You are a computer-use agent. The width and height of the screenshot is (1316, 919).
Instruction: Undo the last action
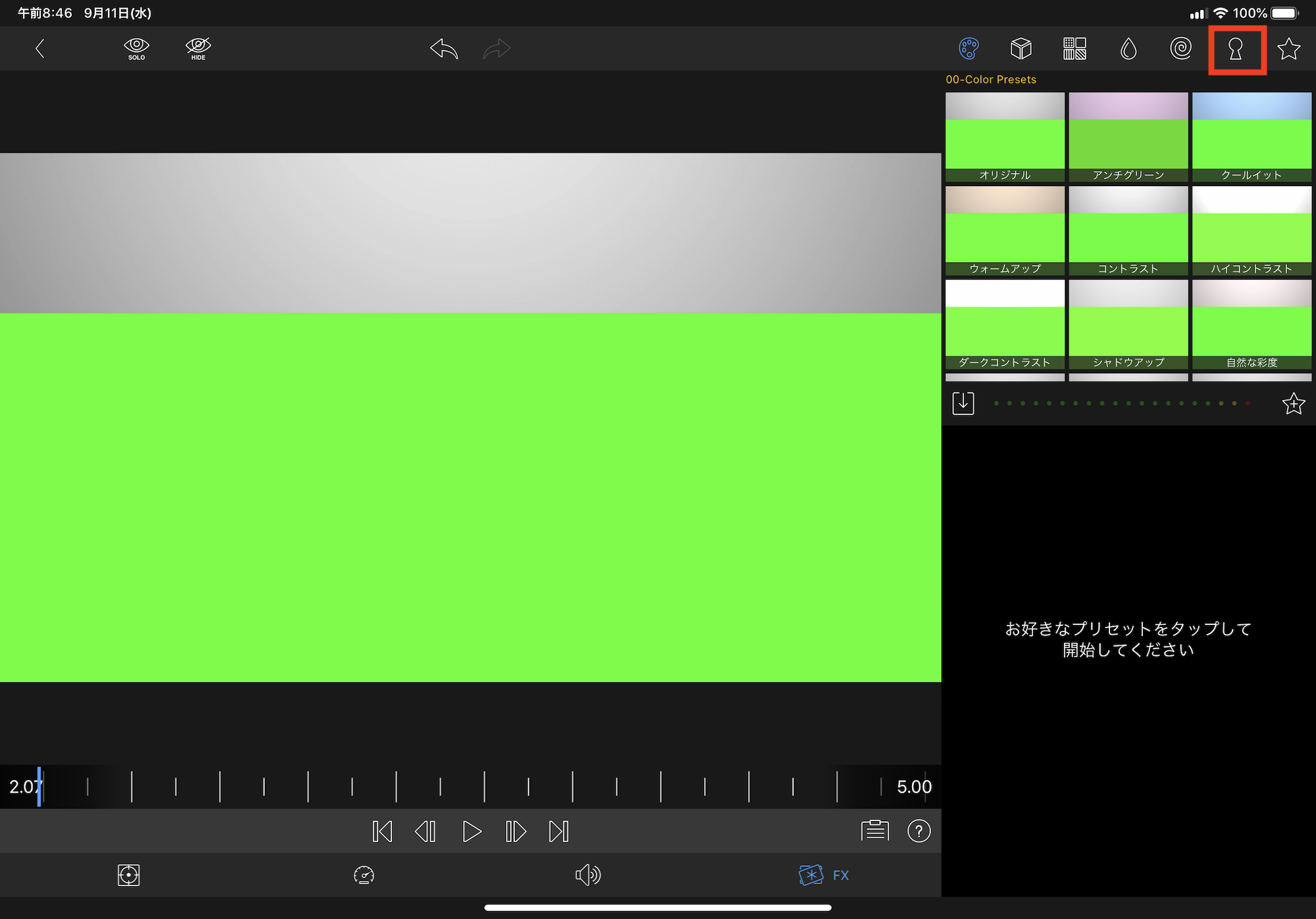(x=444, y=49)
